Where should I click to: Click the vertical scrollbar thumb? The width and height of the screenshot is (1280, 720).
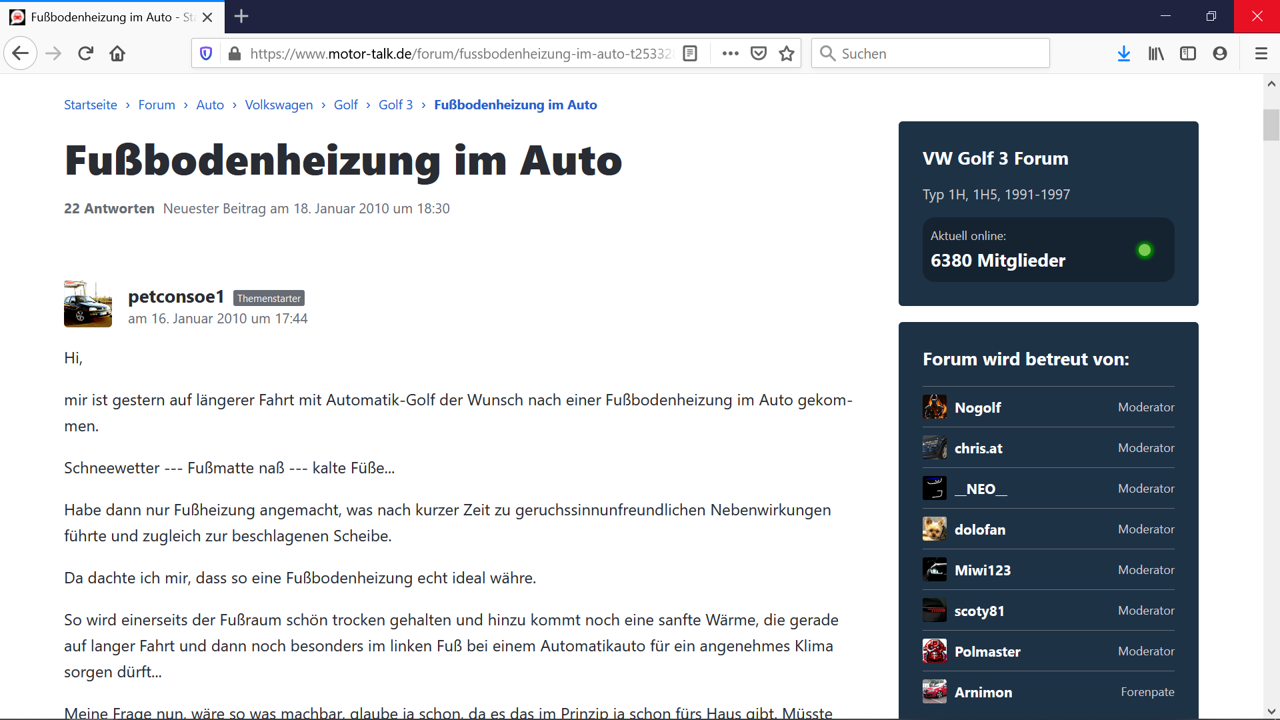(1271, 124)
